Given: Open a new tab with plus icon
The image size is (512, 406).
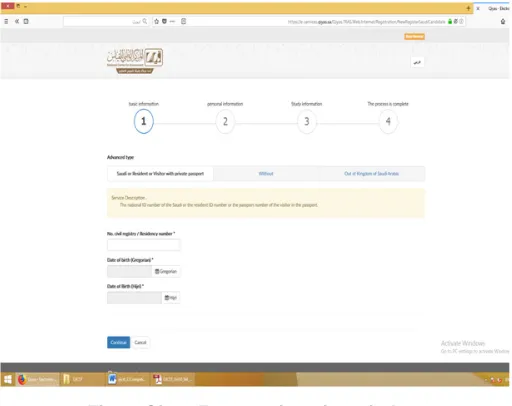Looking at the screenshot, I should [468, 8].
